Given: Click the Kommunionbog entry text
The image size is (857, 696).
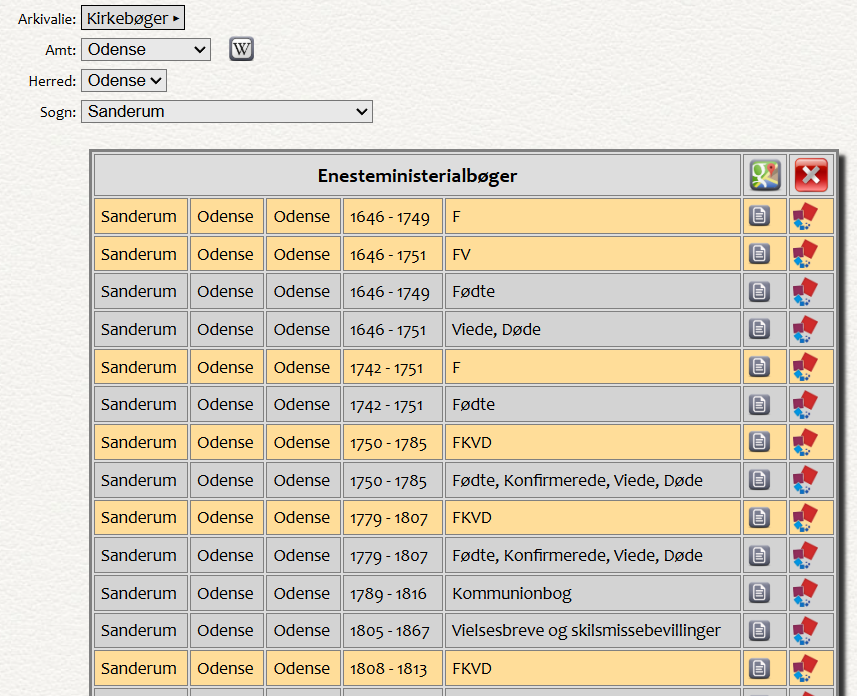Looking at the screenshot, I should pos(512,593).
